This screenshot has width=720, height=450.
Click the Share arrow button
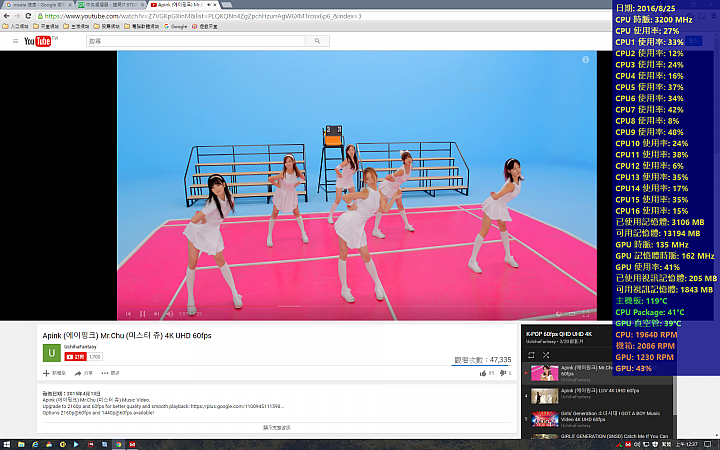click(84, 373)
